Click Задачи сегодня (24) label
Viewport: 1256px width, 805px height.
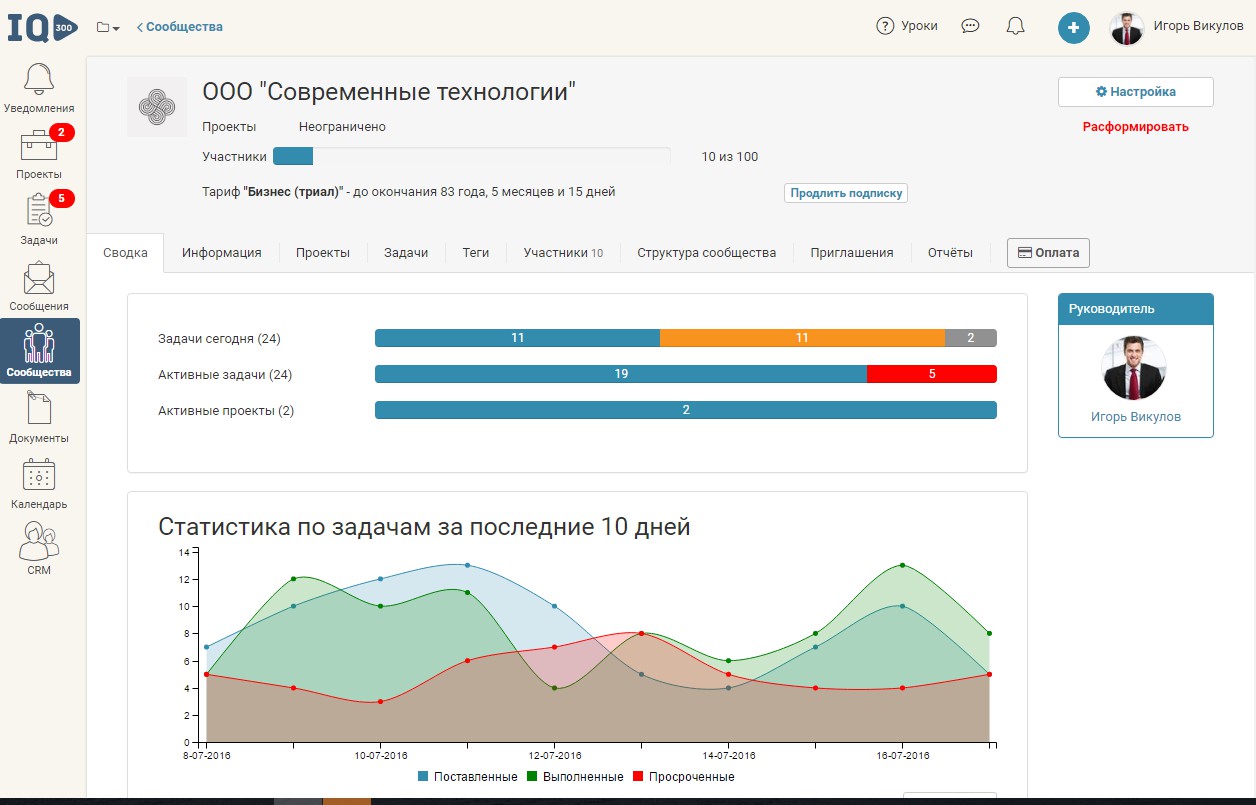click(x=219, y=339)
